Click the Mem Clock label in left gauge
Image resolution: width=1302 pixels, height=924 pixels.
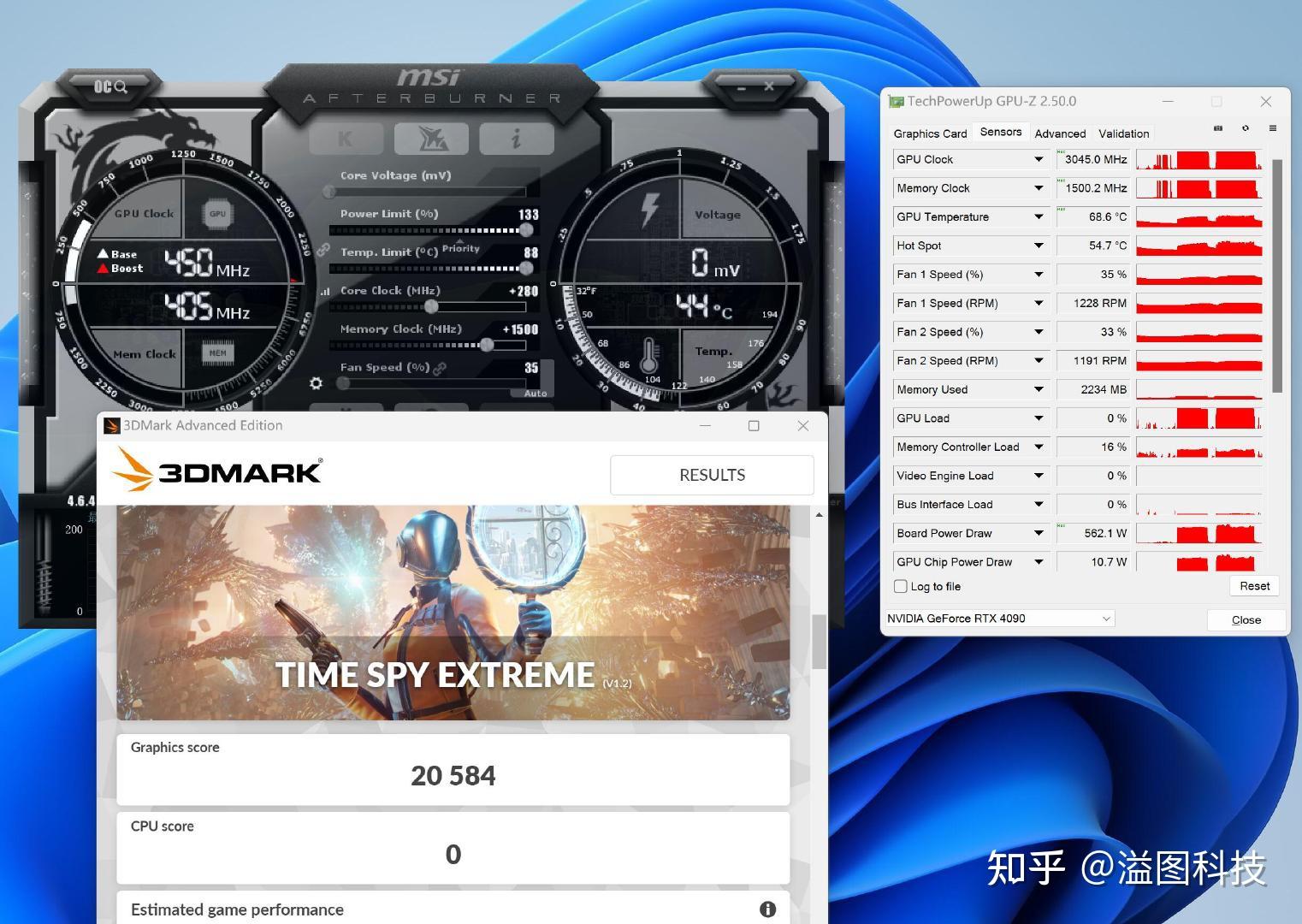click(144, 353)
